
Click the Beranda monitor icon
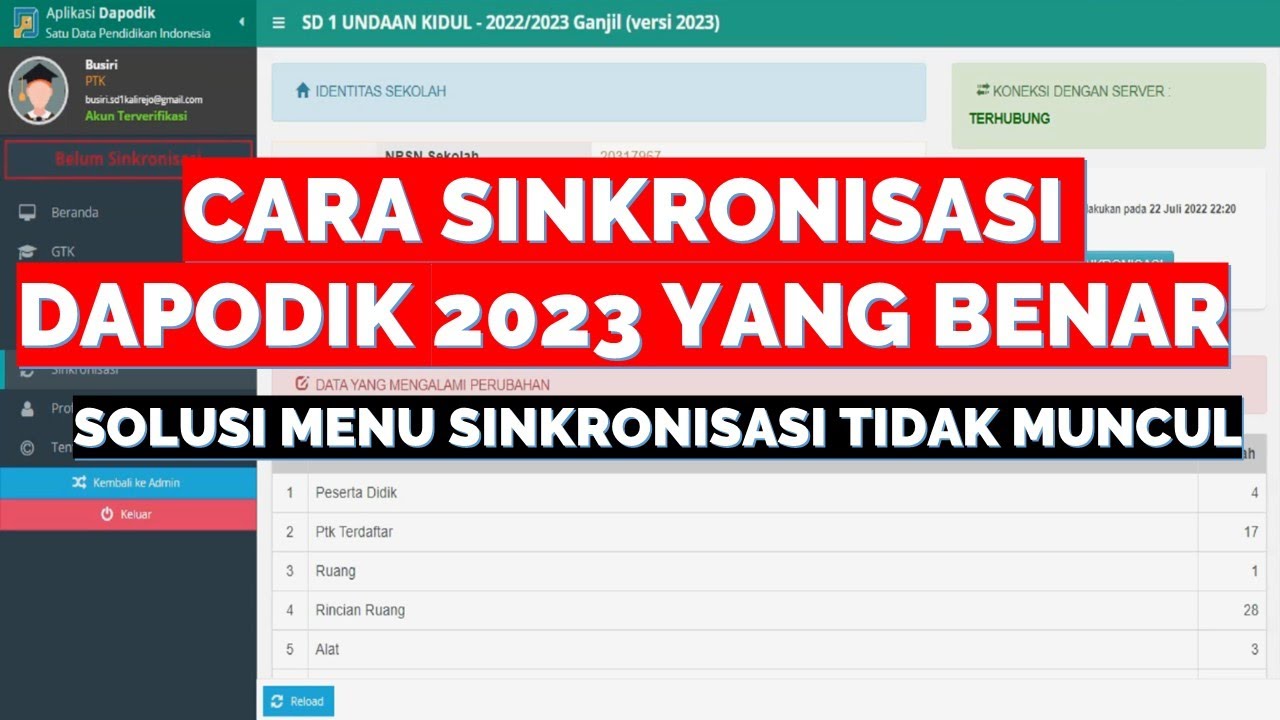click(27, 212)
